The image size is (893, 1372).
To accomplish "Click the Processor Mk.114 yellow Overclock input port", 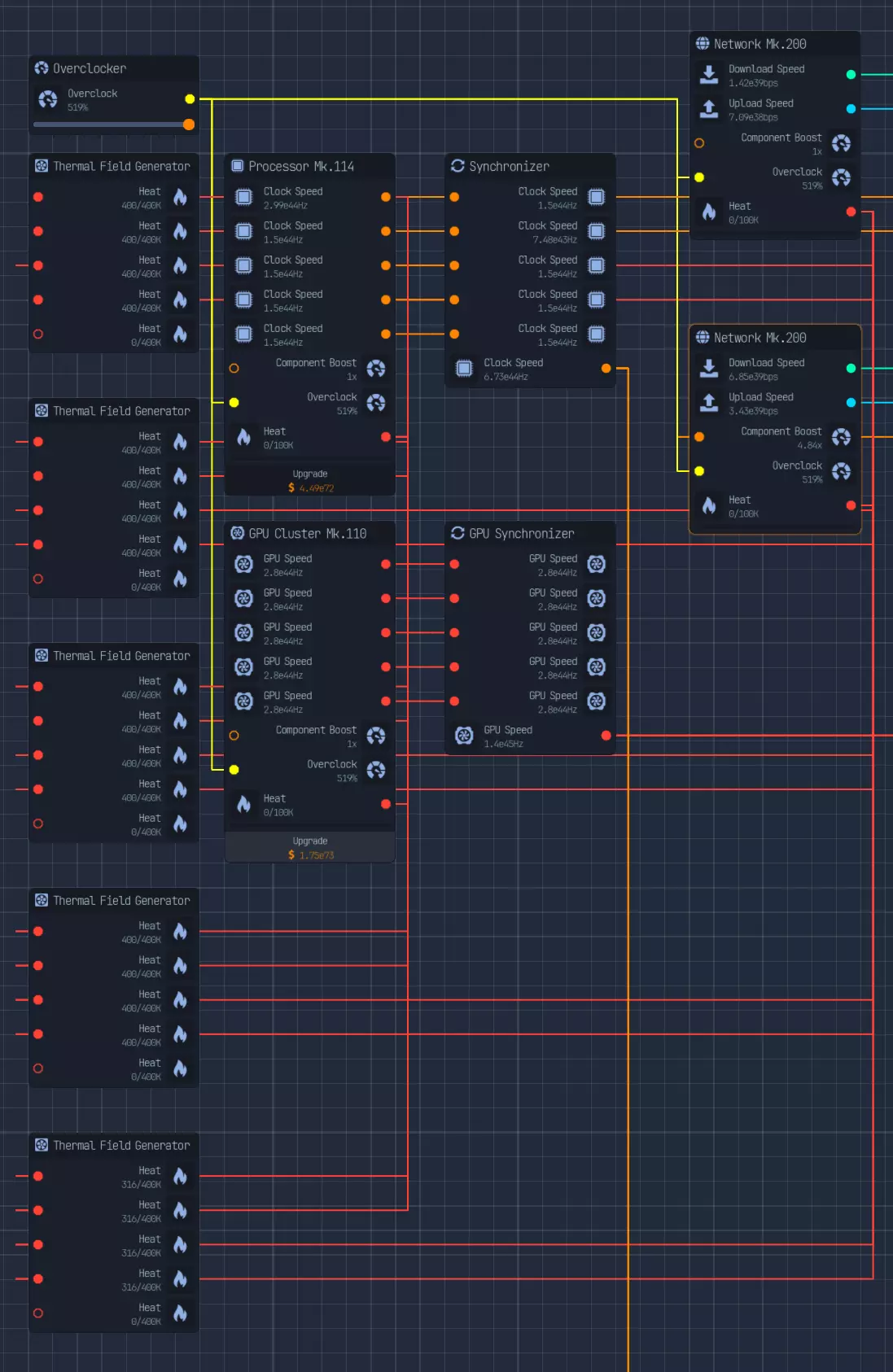I will 234,403.
